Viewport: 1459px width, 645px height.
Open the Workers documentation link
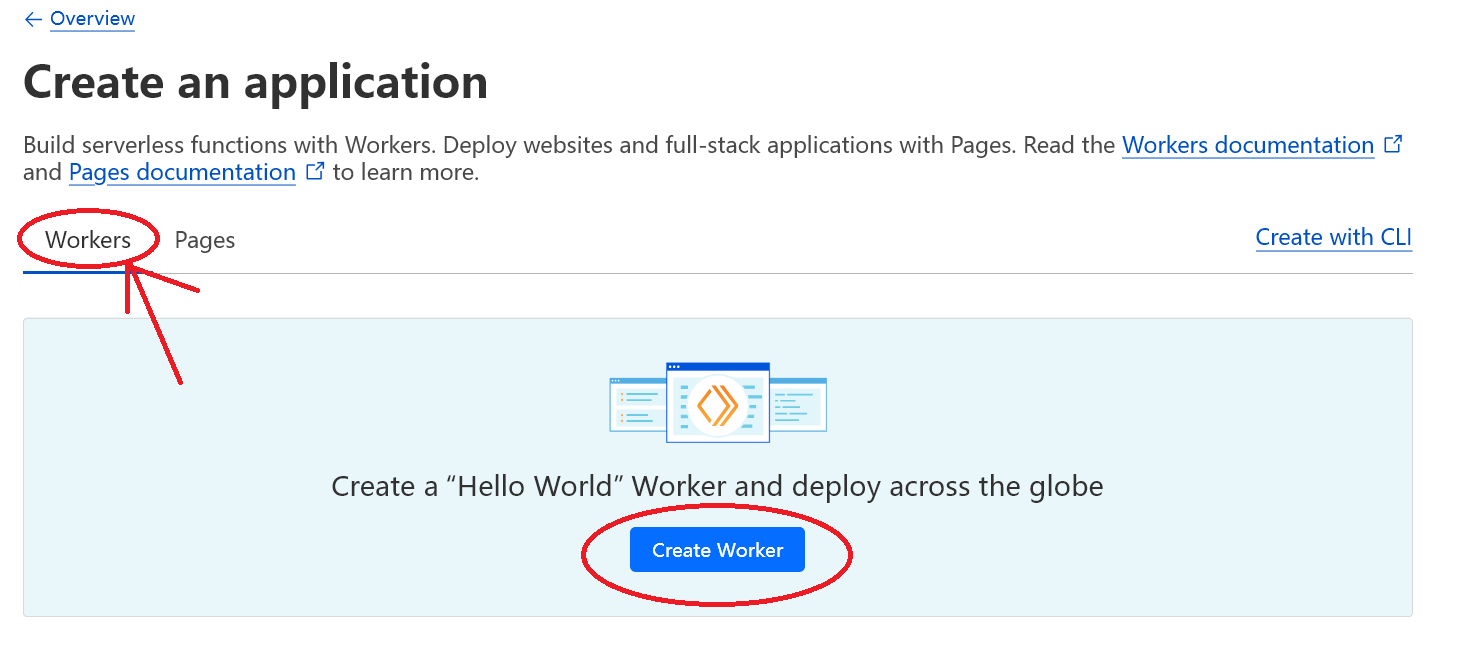click(x=1248, y=145)
